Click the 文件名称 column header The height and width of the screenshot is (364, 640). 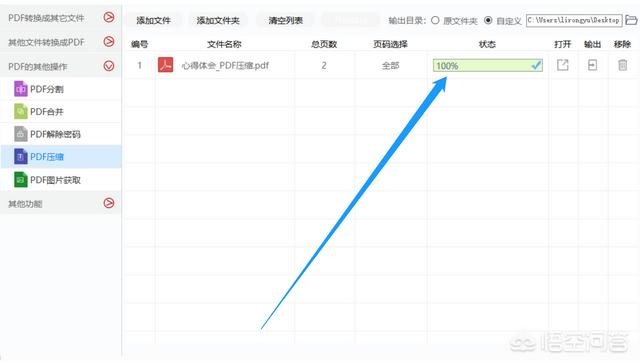pyautogui.click(x=224, y=44)
